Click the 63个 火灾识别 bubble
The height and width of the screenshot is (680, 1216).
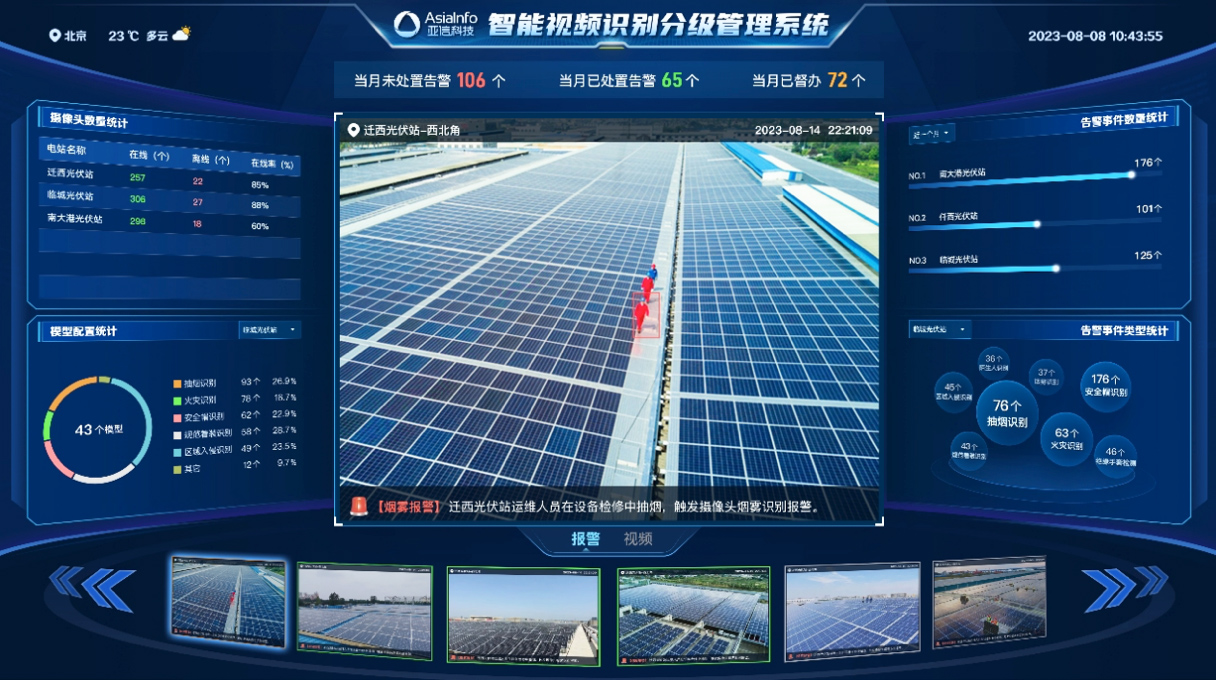coord(1067,439)
